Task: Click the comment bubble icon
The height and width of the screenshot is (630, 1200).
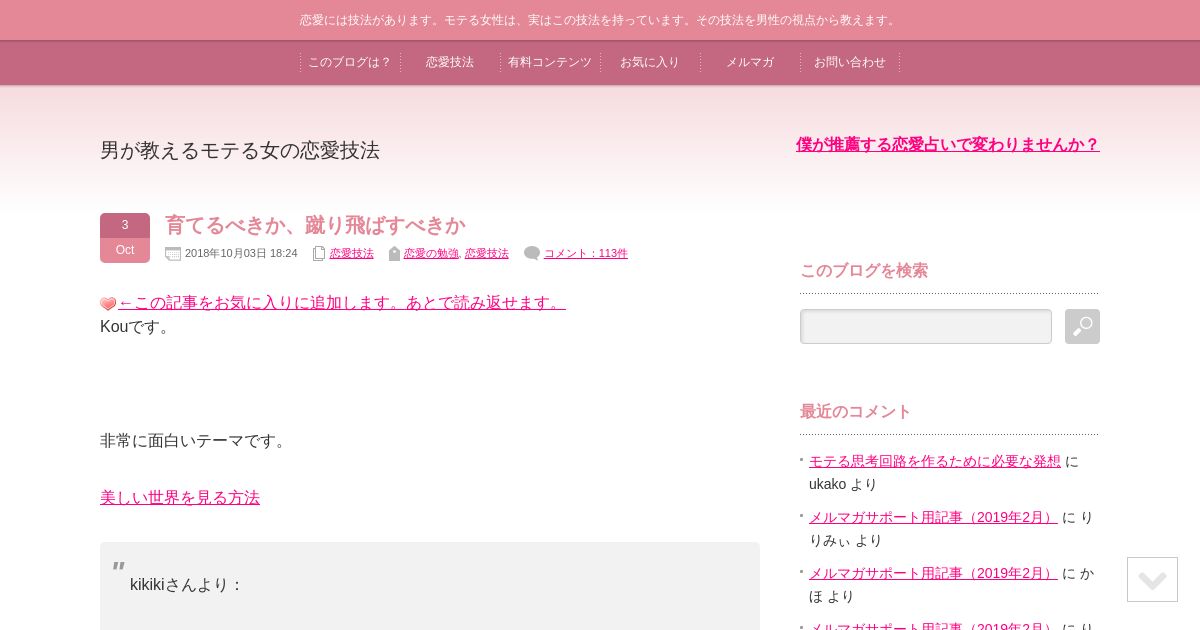Action: coord(532,253)
